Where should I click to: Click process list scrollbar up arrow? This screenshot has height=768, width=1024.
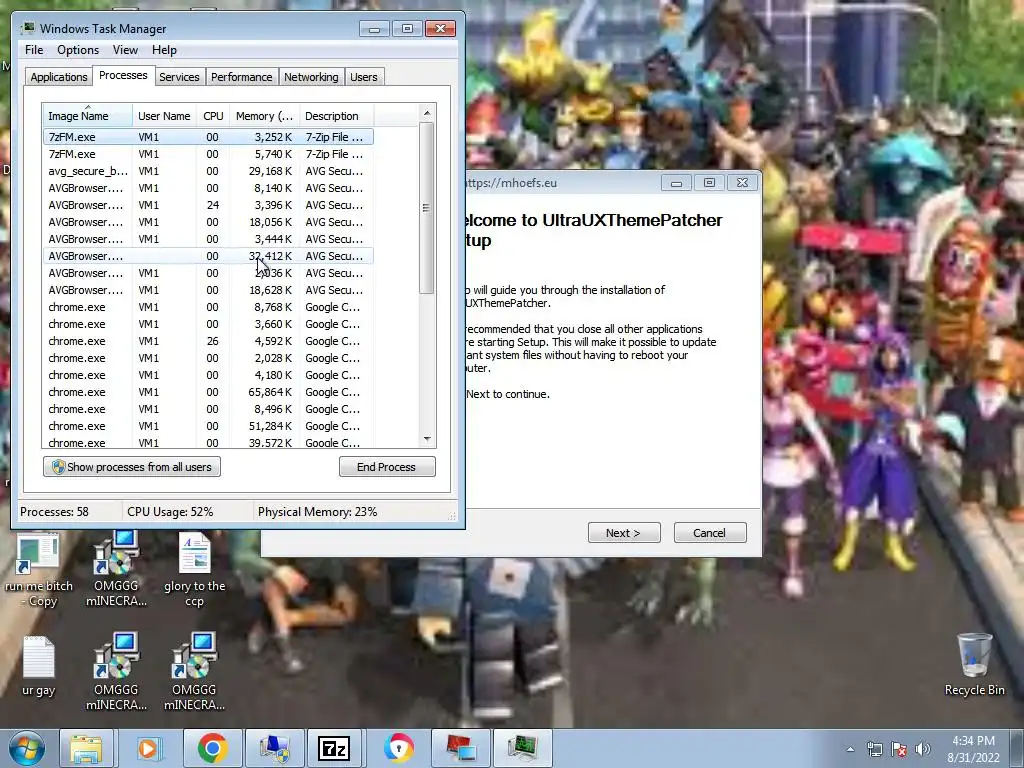pos(426,113)
